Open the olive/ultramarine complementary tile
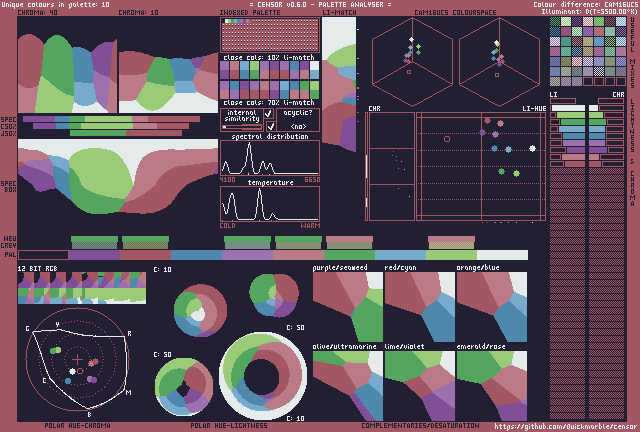This screenshot has height=432, width=640. (348, 386)
